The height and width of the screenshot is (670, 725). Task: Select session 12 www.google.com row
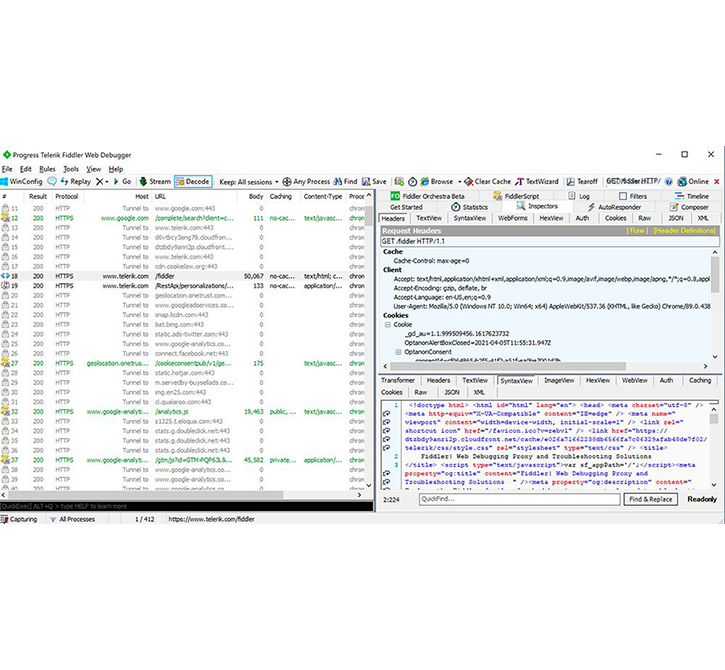[184, 218]
